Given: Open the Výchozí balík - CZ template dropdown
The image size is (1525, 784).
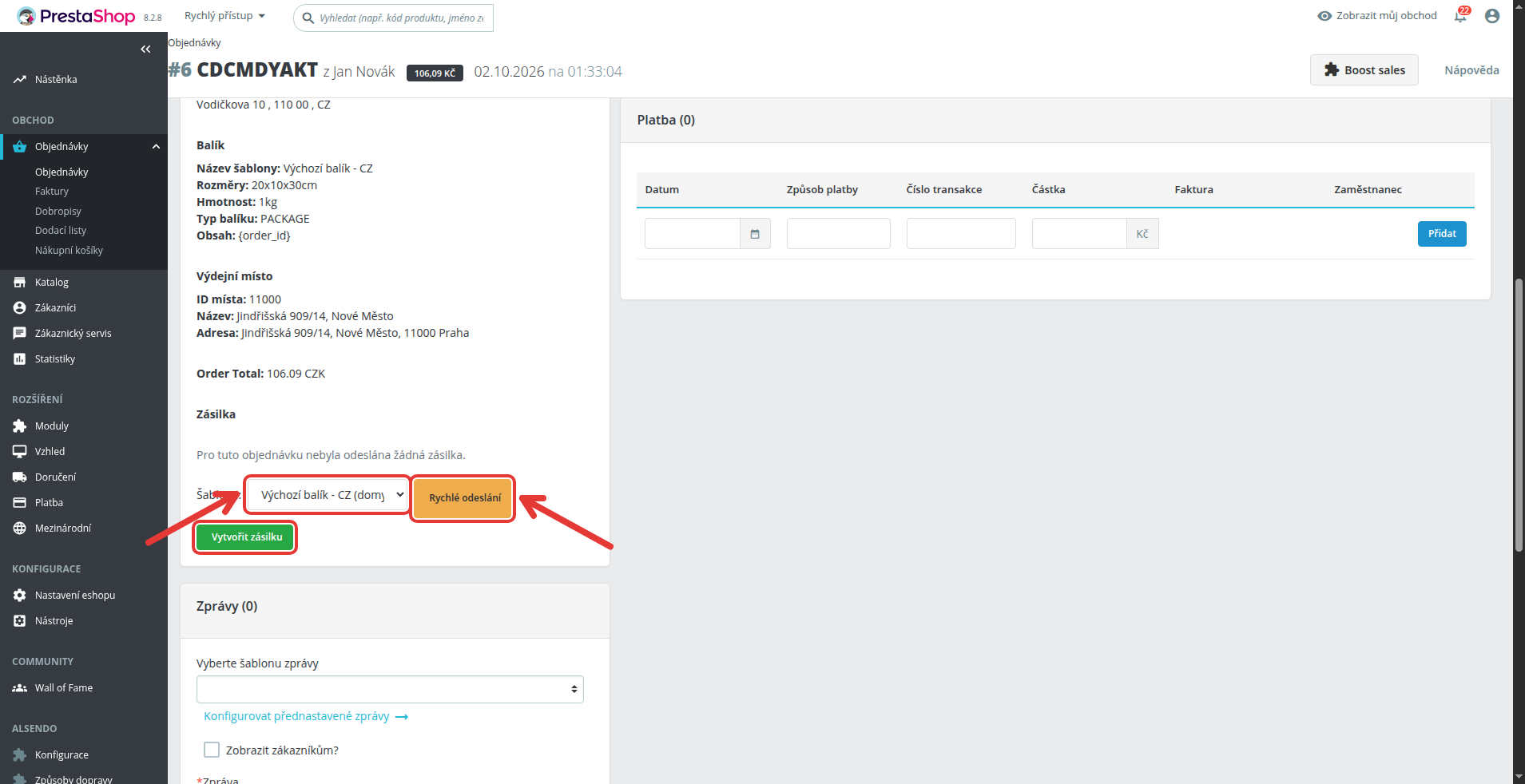Looking at the screenshot, I should coord(328,495).
